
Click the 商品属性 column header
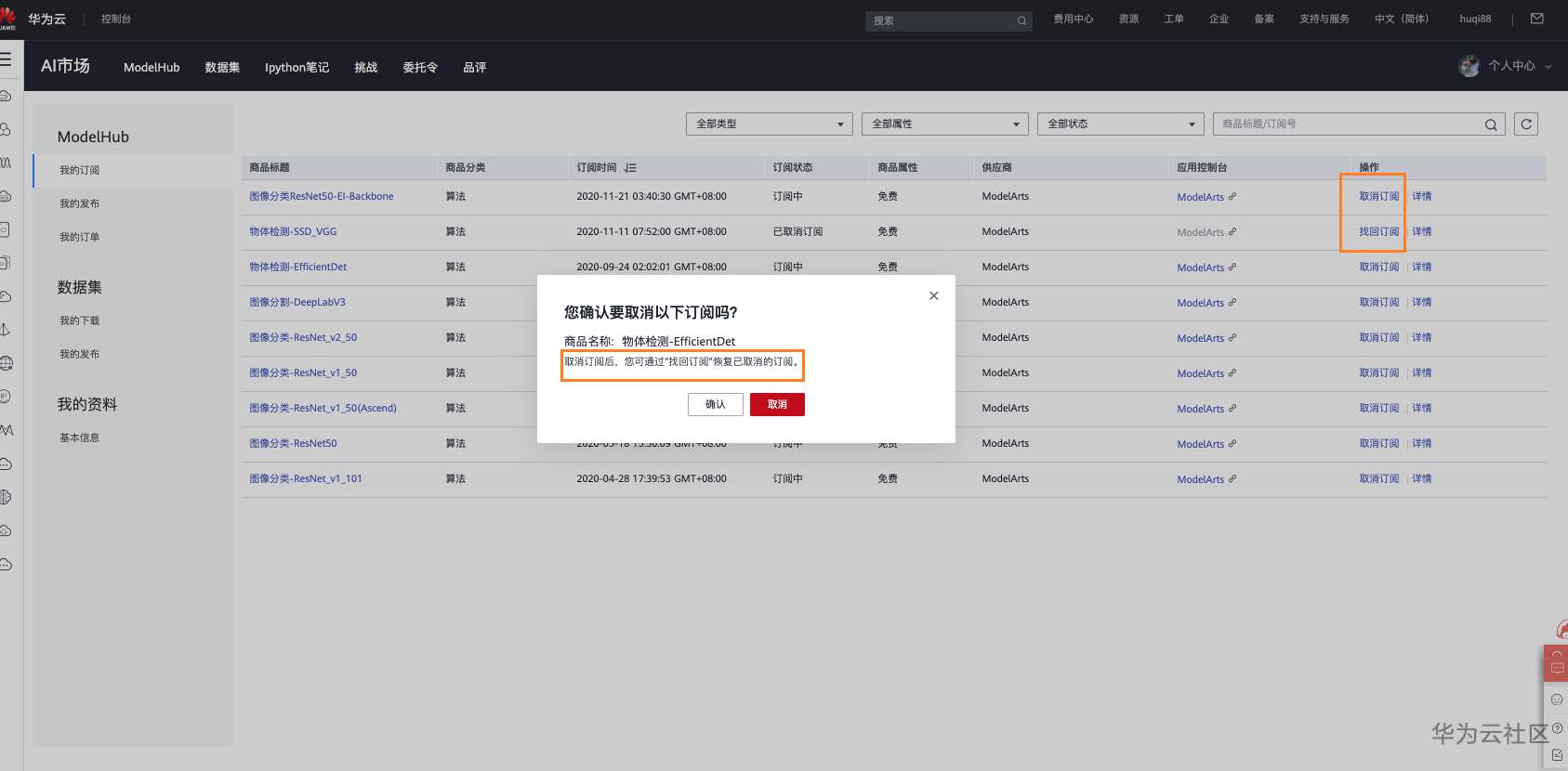click(x=898, y=168)
